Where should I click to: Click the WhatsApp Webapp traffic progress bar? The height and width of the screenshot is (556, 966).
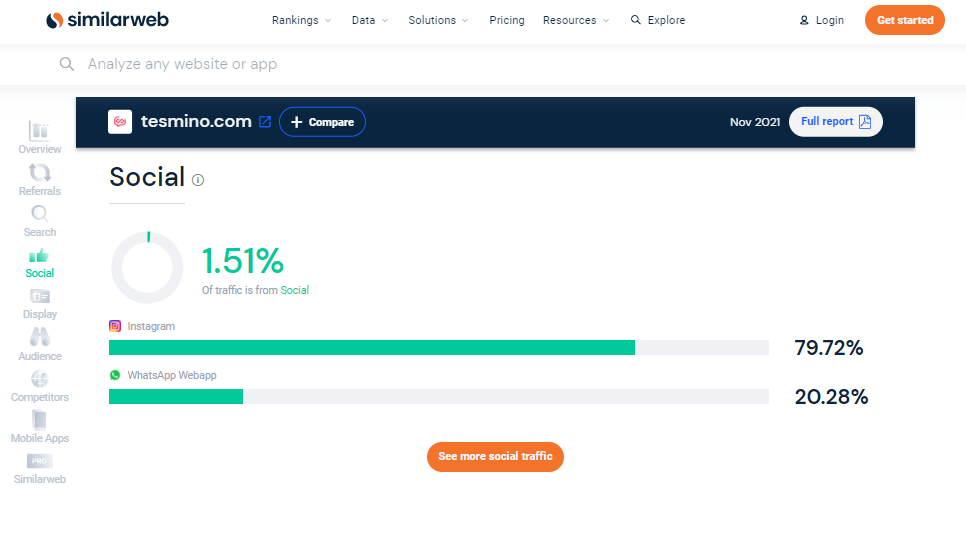pyautogui.click(x=439, y=396)
